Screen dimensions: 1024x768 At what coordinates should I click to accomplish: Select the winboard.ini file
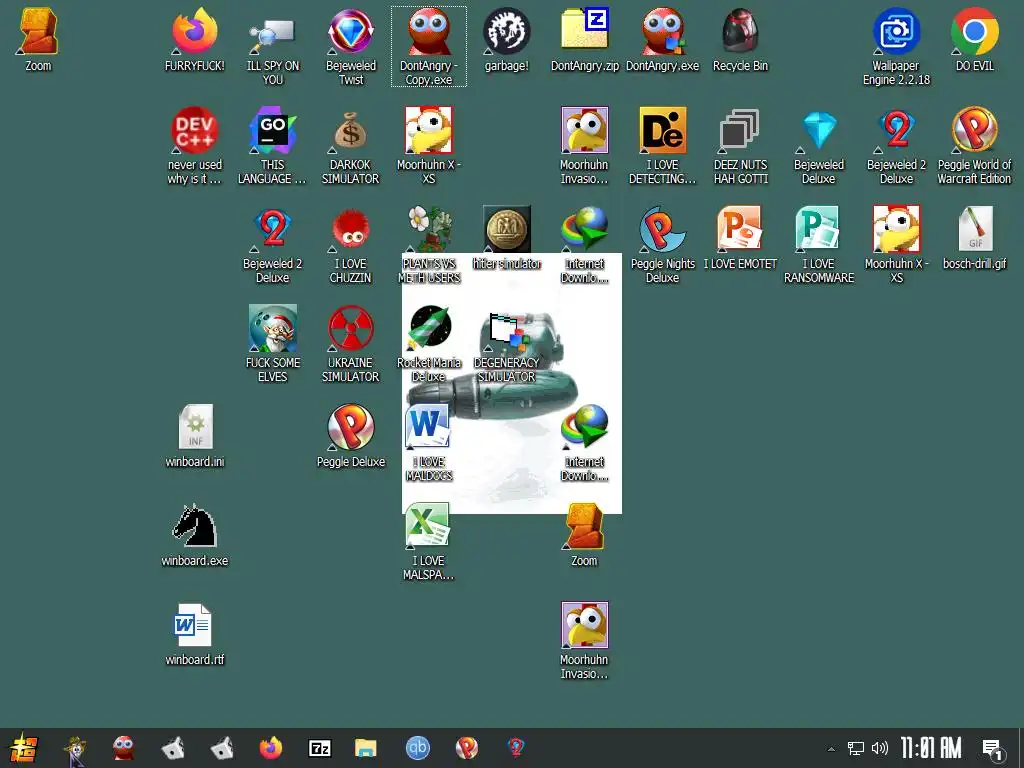[x=195, y=435]
